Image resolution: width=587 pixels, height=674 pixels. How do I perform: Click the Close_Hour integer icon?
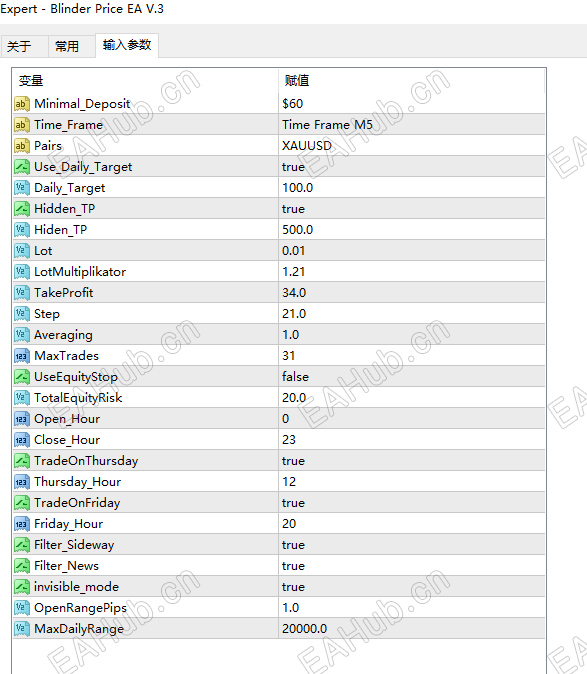click(21, 440)
